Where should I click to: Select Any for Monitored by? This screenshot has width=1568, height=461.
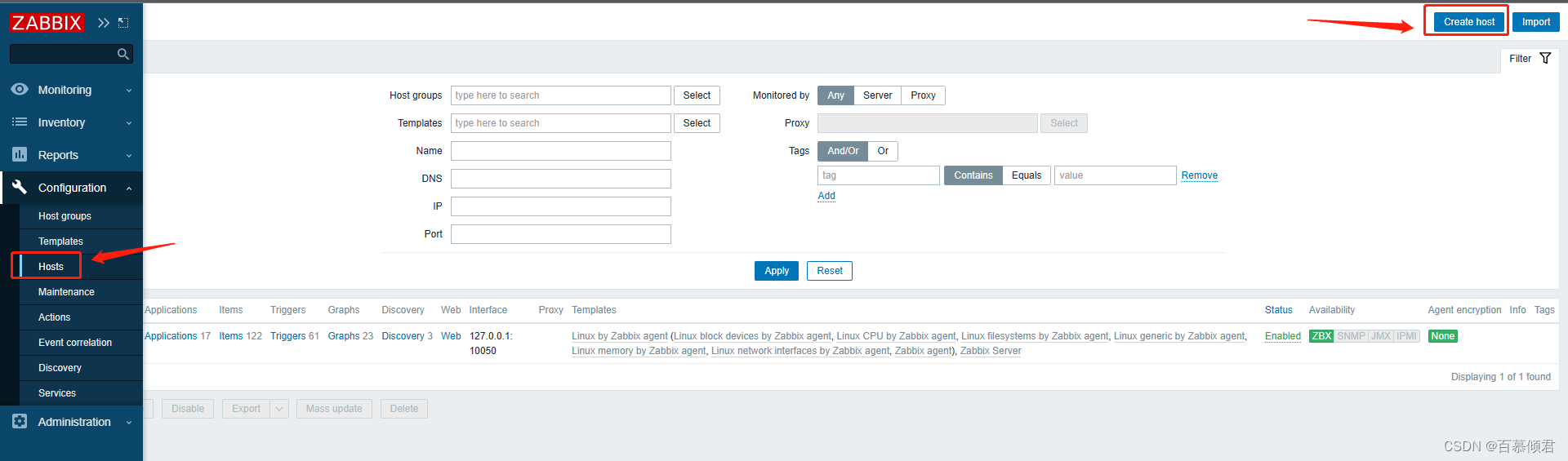pos(835,95)
